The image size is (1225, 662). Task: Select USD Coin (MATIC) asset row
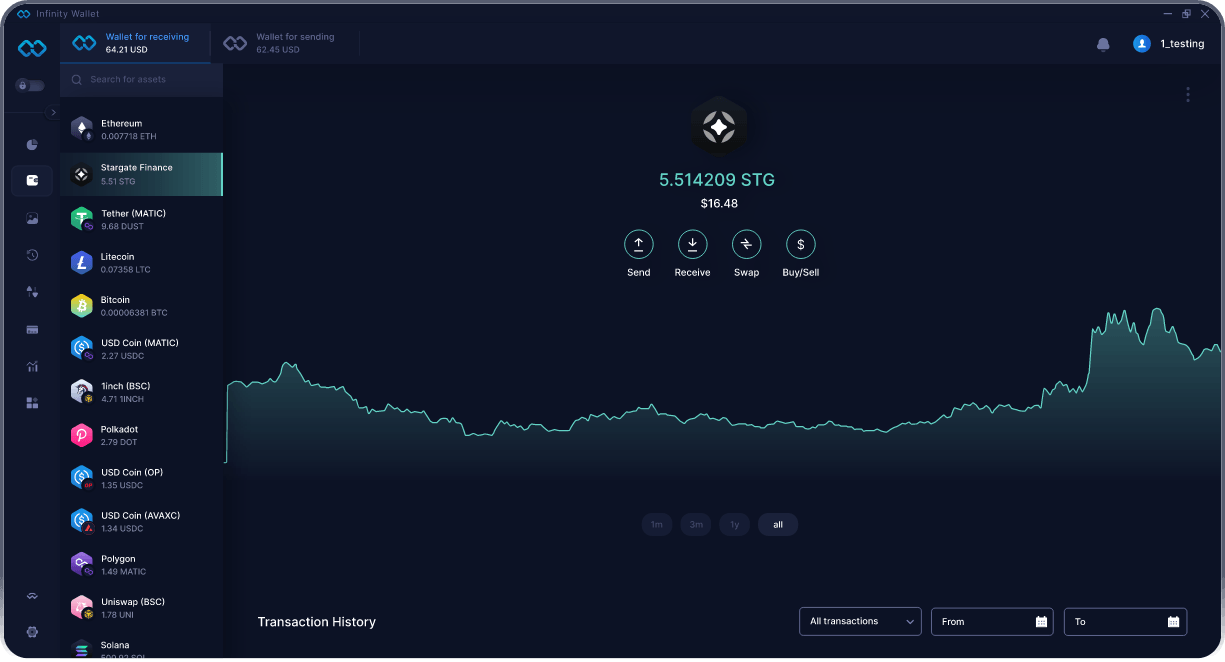click(x=142, y=349)
